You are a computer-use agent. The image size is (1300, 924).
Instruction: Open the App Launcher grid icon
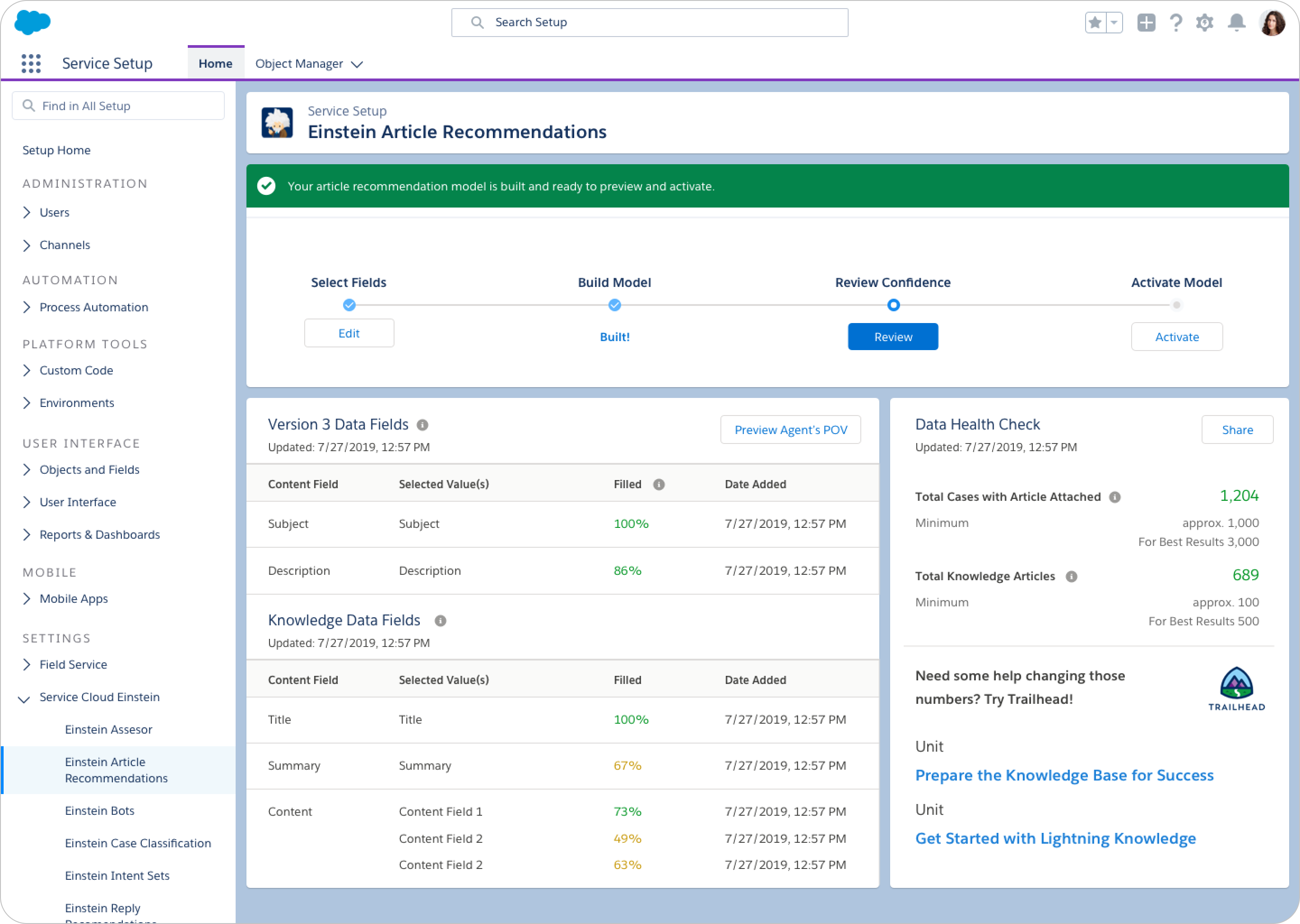pyautogui.click(x=31, y=63)
